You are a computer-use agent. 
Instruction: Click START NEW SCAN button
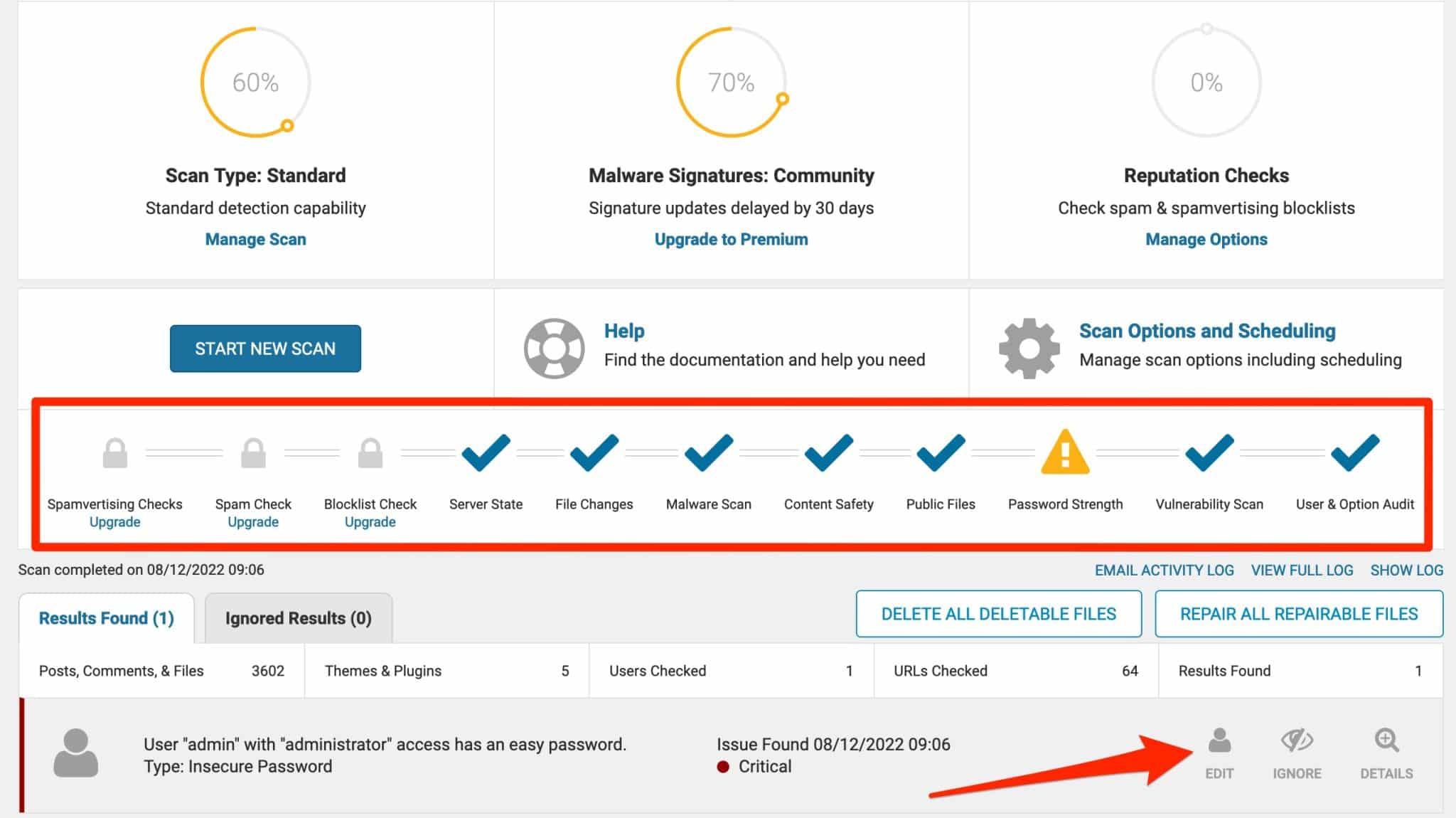[264, 348]
